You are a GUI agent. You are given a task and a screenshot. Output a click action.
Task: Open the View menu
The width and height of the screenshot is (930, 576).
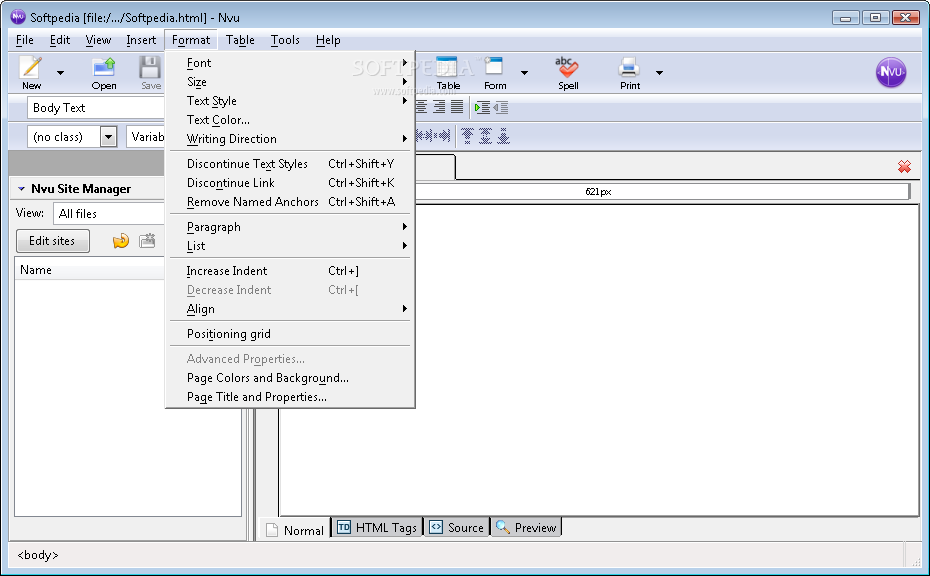click(x=98, y=40)
